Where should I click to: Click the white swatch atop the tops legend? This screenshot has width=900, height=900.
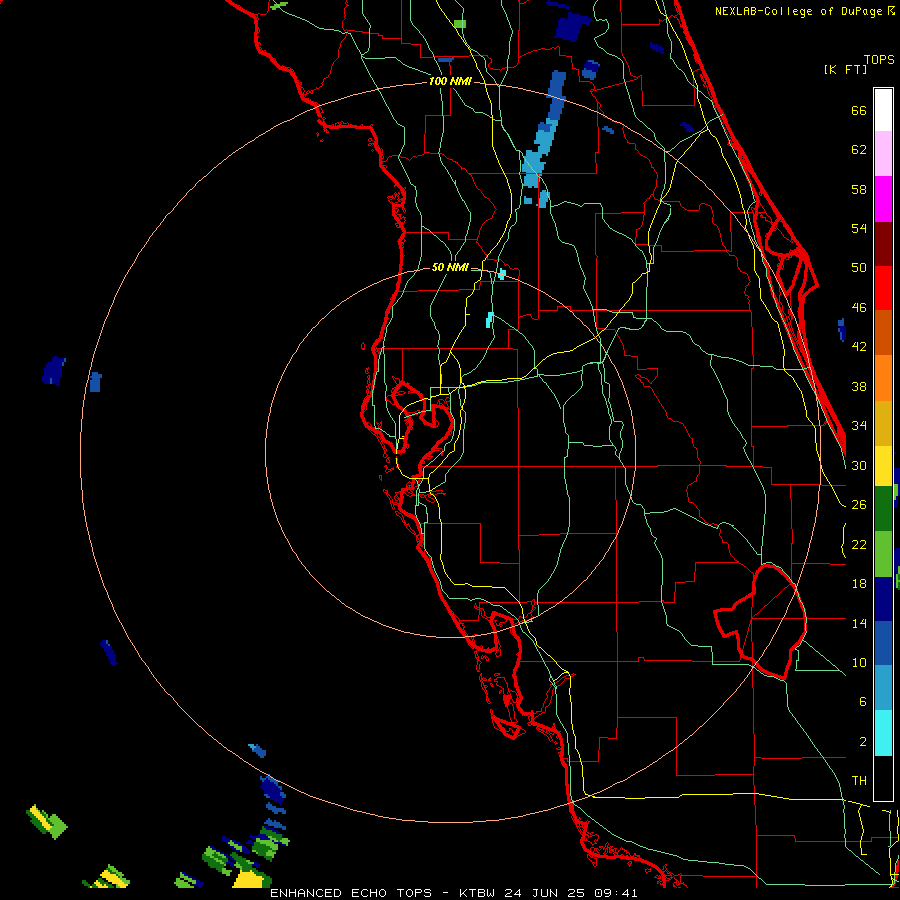(883, 110)
